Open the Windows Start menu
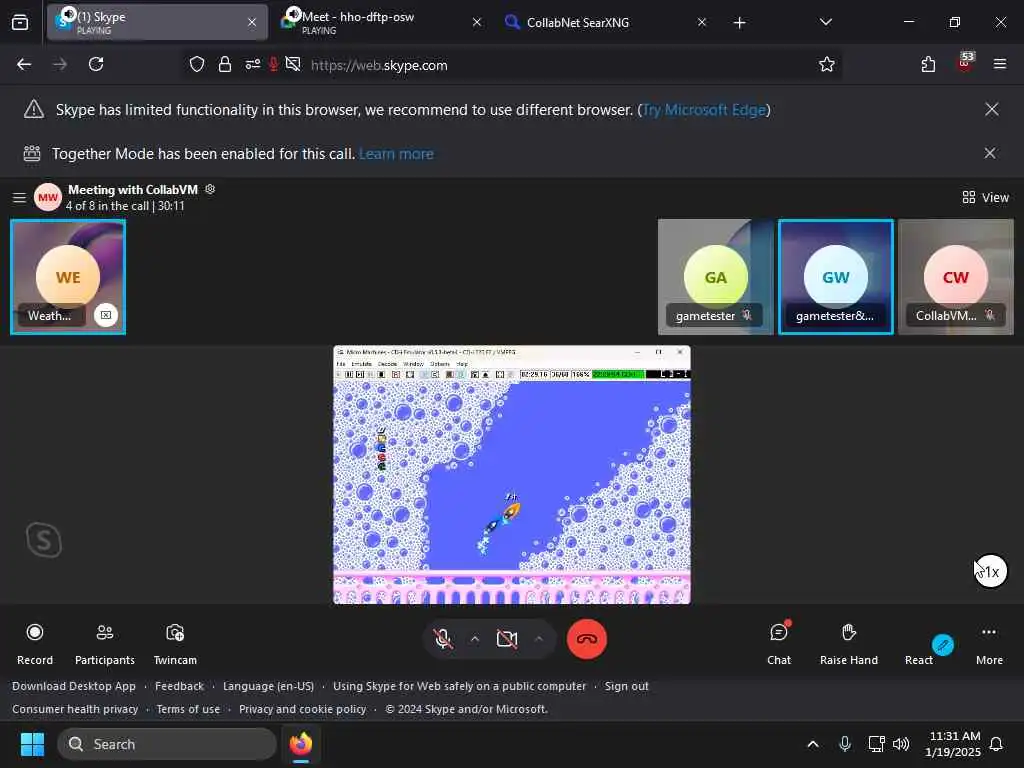The width and height of the screenshot is (1024, 768). [x=32, y=744]
